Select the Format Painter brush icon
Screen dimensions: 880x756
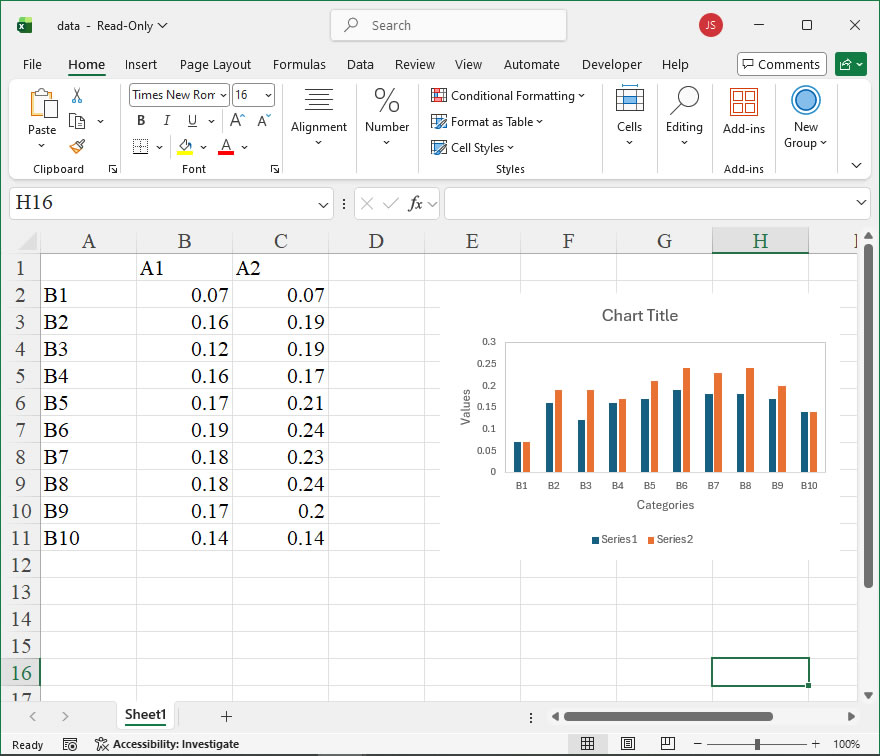77,146
